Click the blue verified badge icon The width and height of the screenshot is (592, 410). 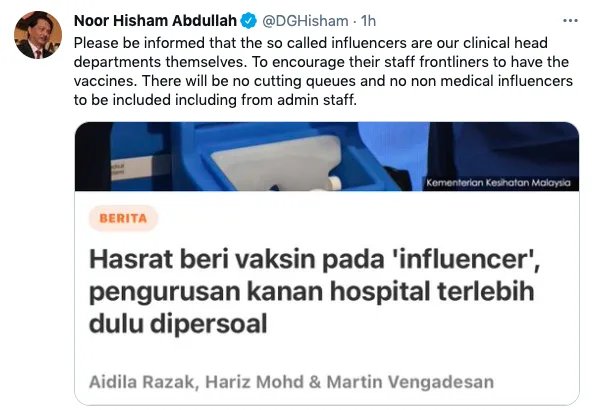tap(248, 20)
